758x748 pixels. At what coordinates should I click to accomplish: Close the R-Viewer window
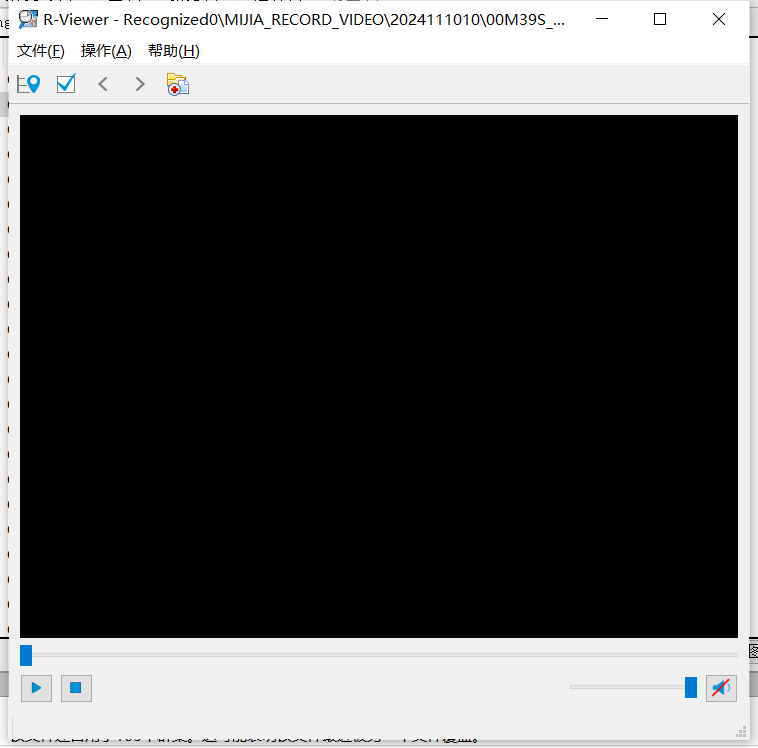click(x=719, y=19)
